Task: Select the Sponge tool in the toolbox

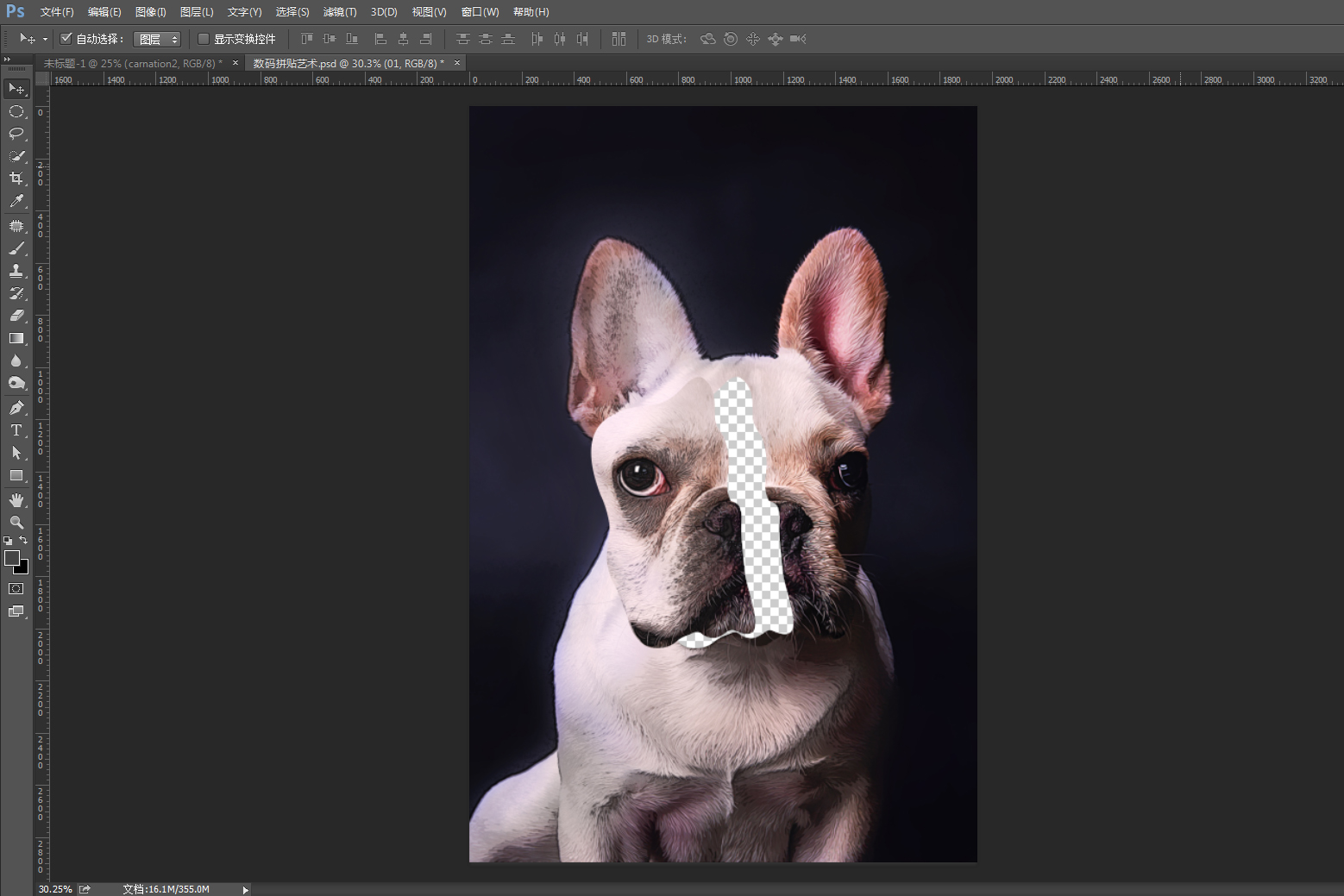Action: pos(16,383)
